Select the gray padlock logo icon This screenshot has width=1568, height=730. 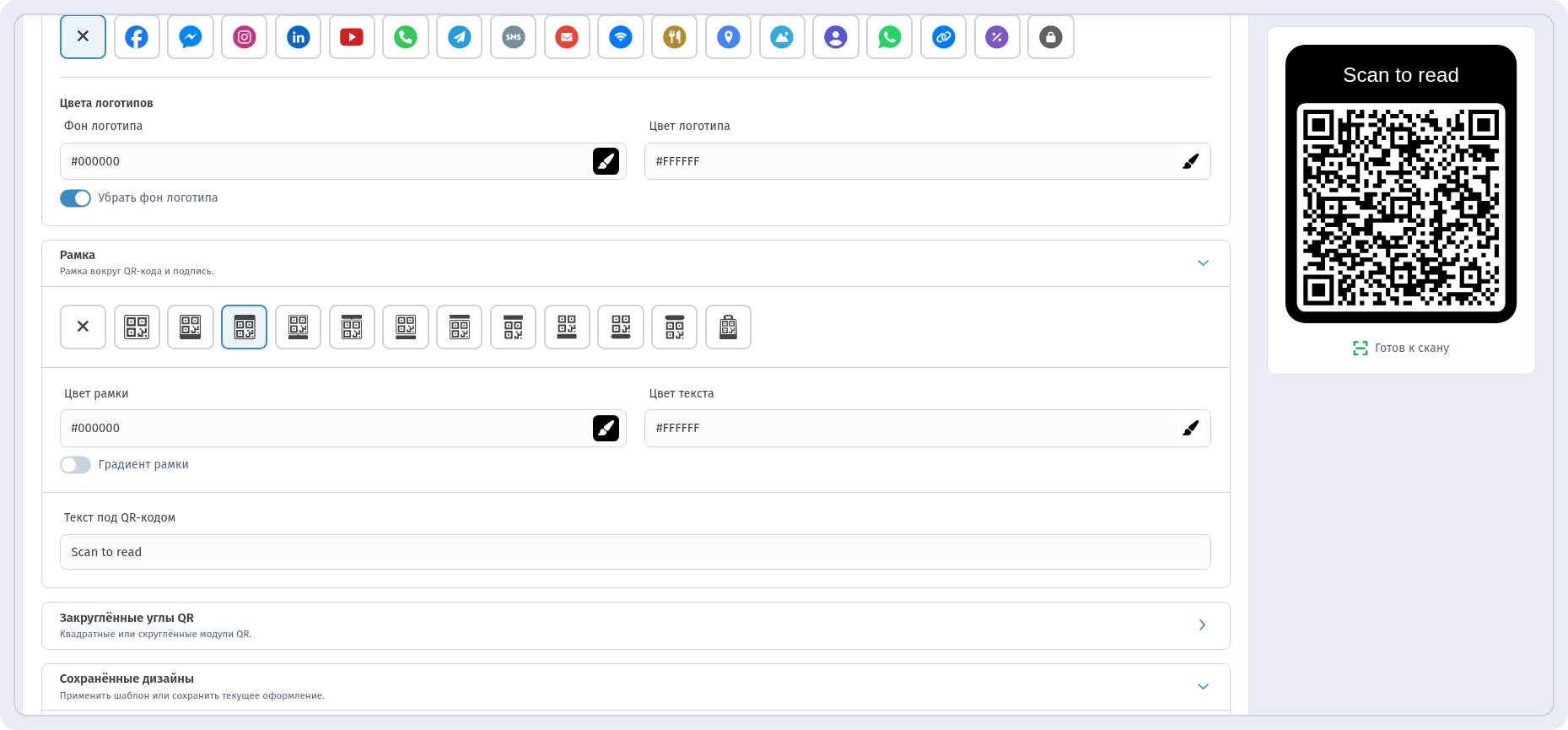pyautogui.click(x=1051, y=37)
